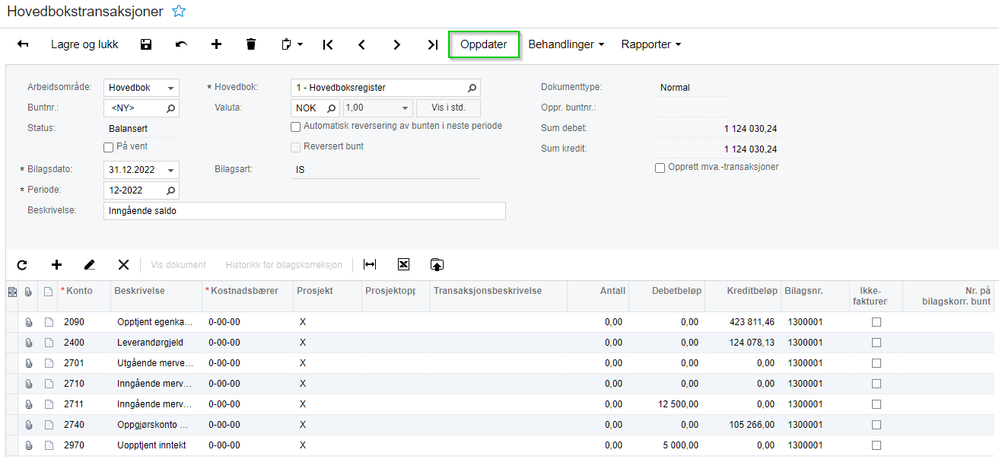999x457 pixels.
Task: Tick Ikke-fakturerbar for account 2090
Action: (876, 323)
